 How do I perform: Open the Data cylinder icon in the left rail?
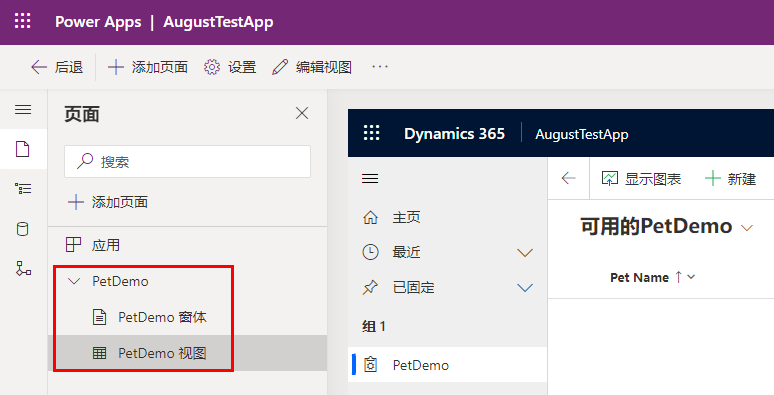pos(23,229)
